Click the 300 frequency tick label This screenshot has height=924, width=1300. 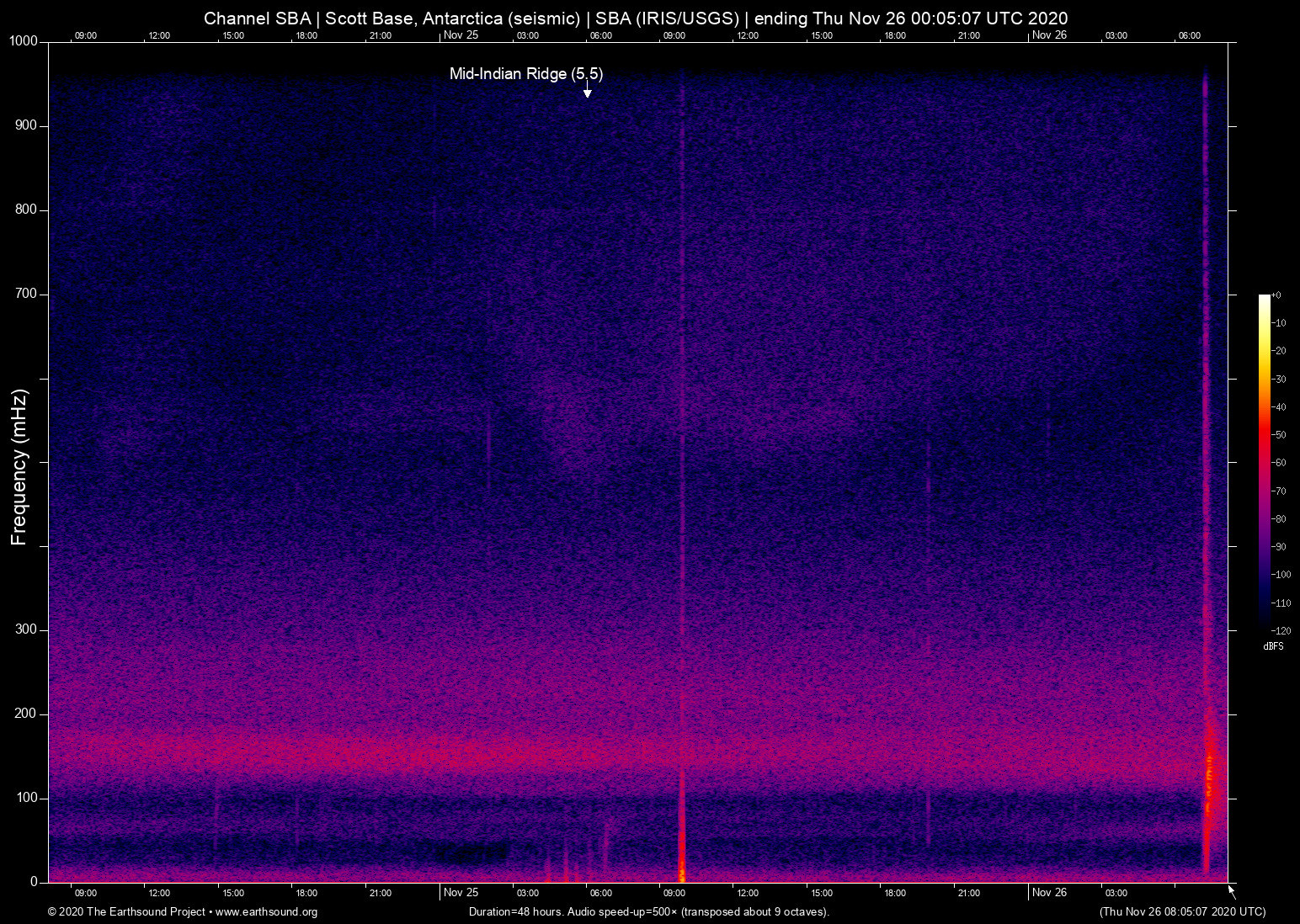coord(26,629)
